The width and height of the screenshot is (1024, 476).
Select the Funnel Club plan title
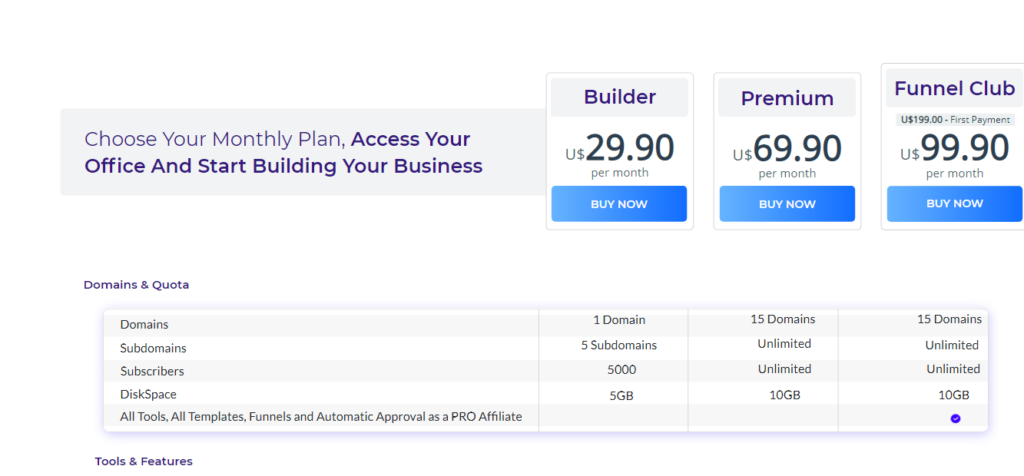coord(954,89)
